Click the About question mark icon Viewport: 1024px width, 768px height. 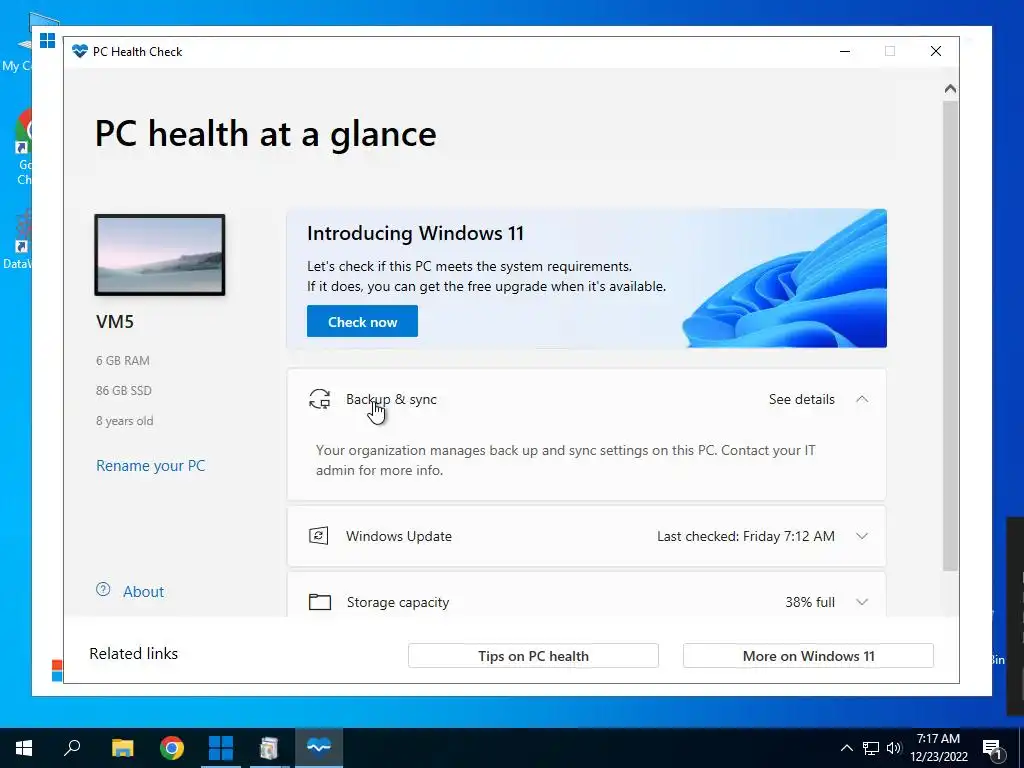[x=103, y=590]
